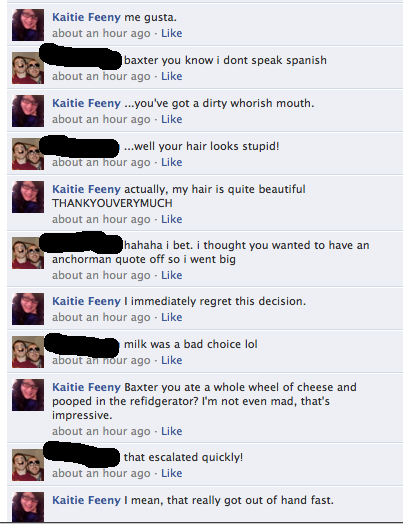Like the "your hair looks stupid" comment
403x524 pixels.
(172, 162)
